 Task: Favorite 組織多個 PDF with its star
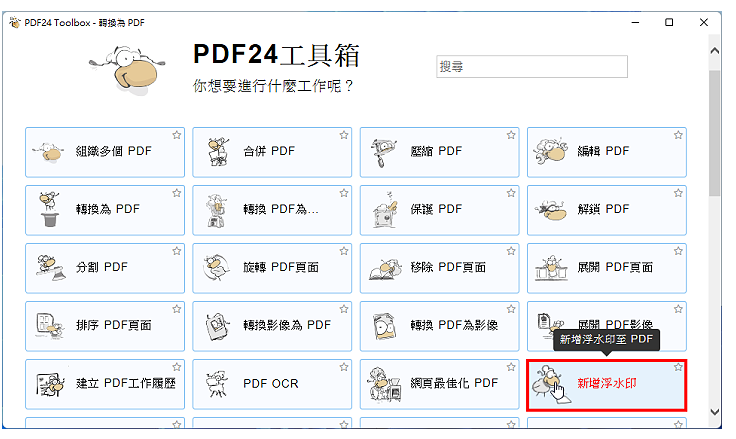click(x=177, y=135)
